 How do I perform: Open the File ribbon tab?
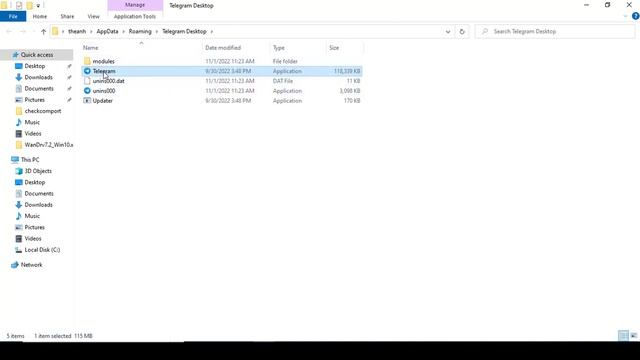coord(13,16)
